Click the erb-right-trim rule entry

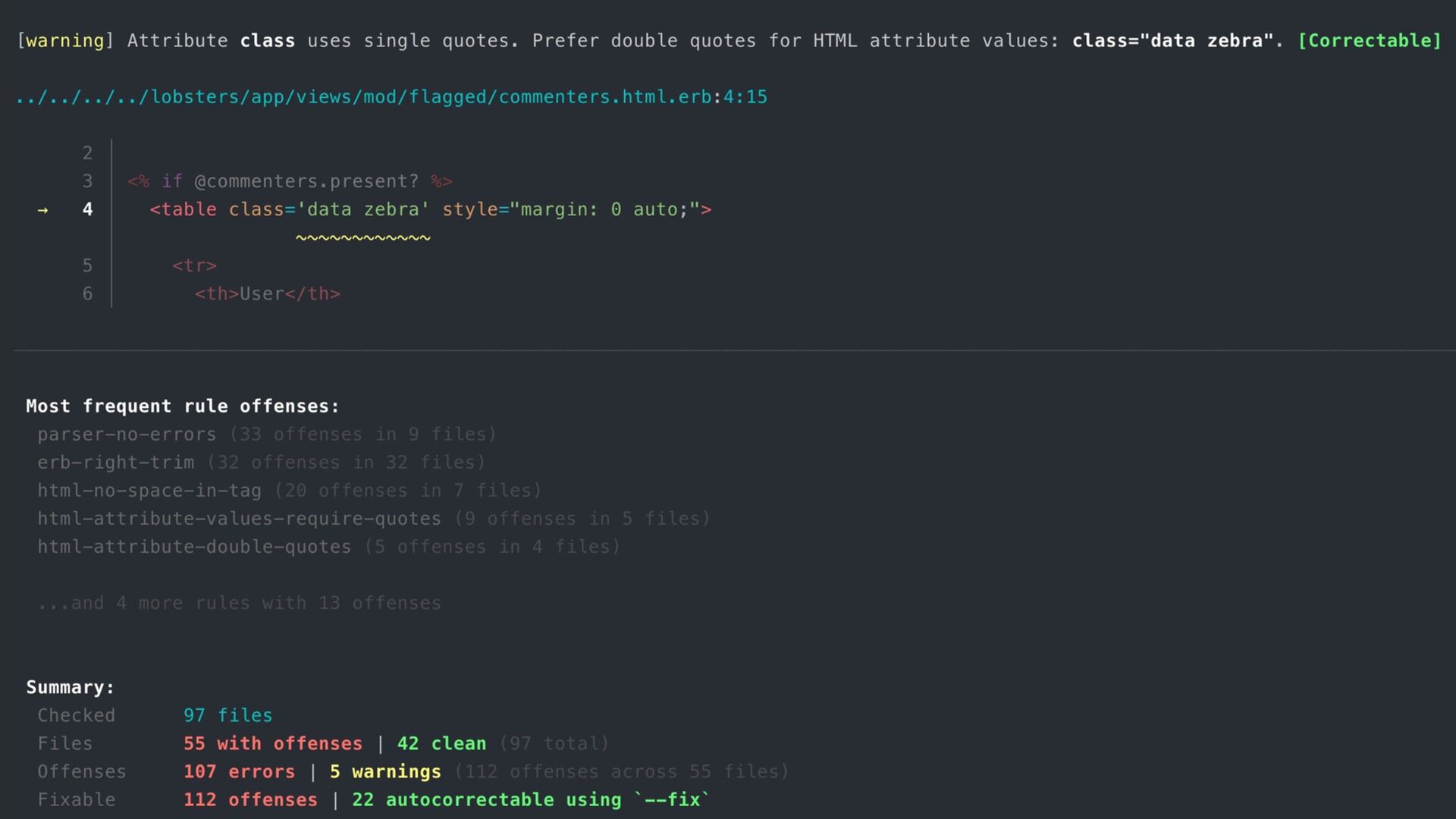pyautogui.click(x=116, y=463)
